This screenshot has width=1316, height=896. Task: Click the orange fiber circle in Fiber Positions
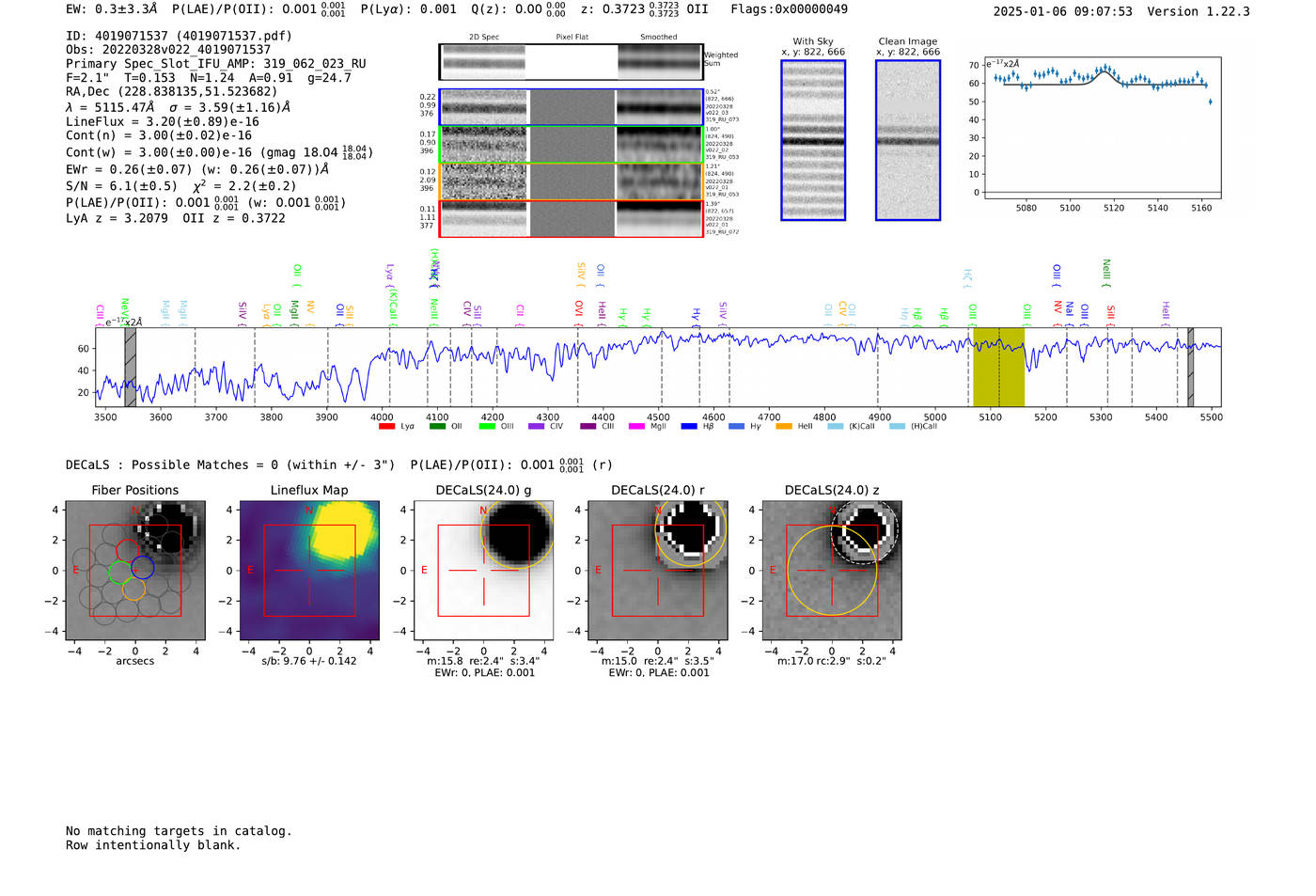click(133, 589)
